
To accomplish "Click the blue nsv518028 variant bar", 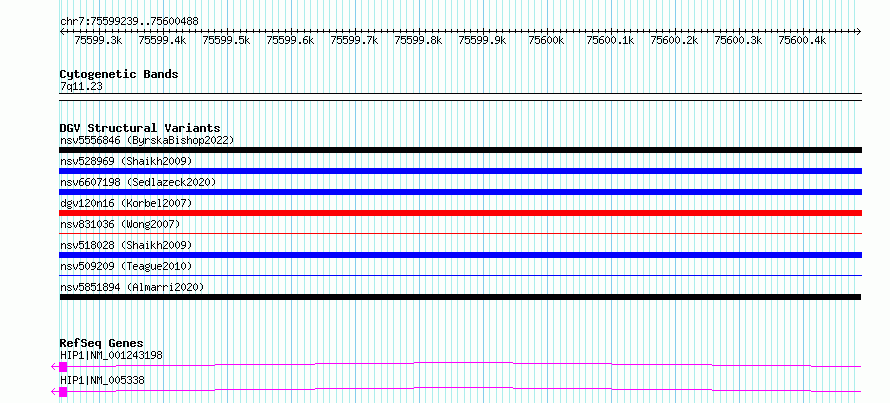I will (460, 255).
